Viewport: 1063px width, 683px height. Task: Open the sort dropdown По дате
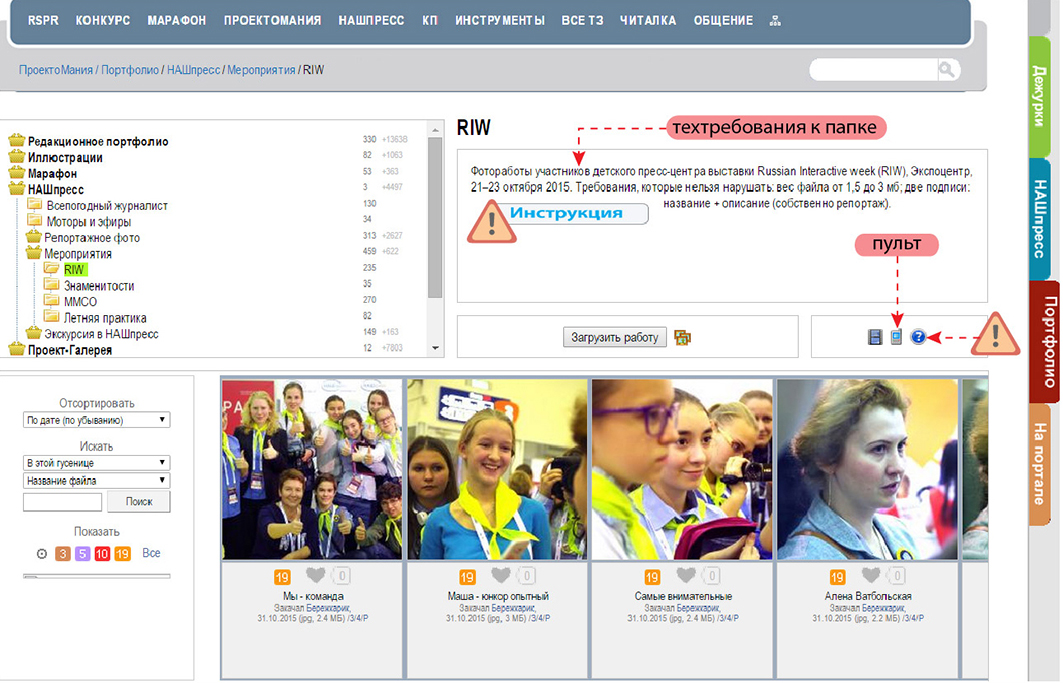(x=96, y=420)
